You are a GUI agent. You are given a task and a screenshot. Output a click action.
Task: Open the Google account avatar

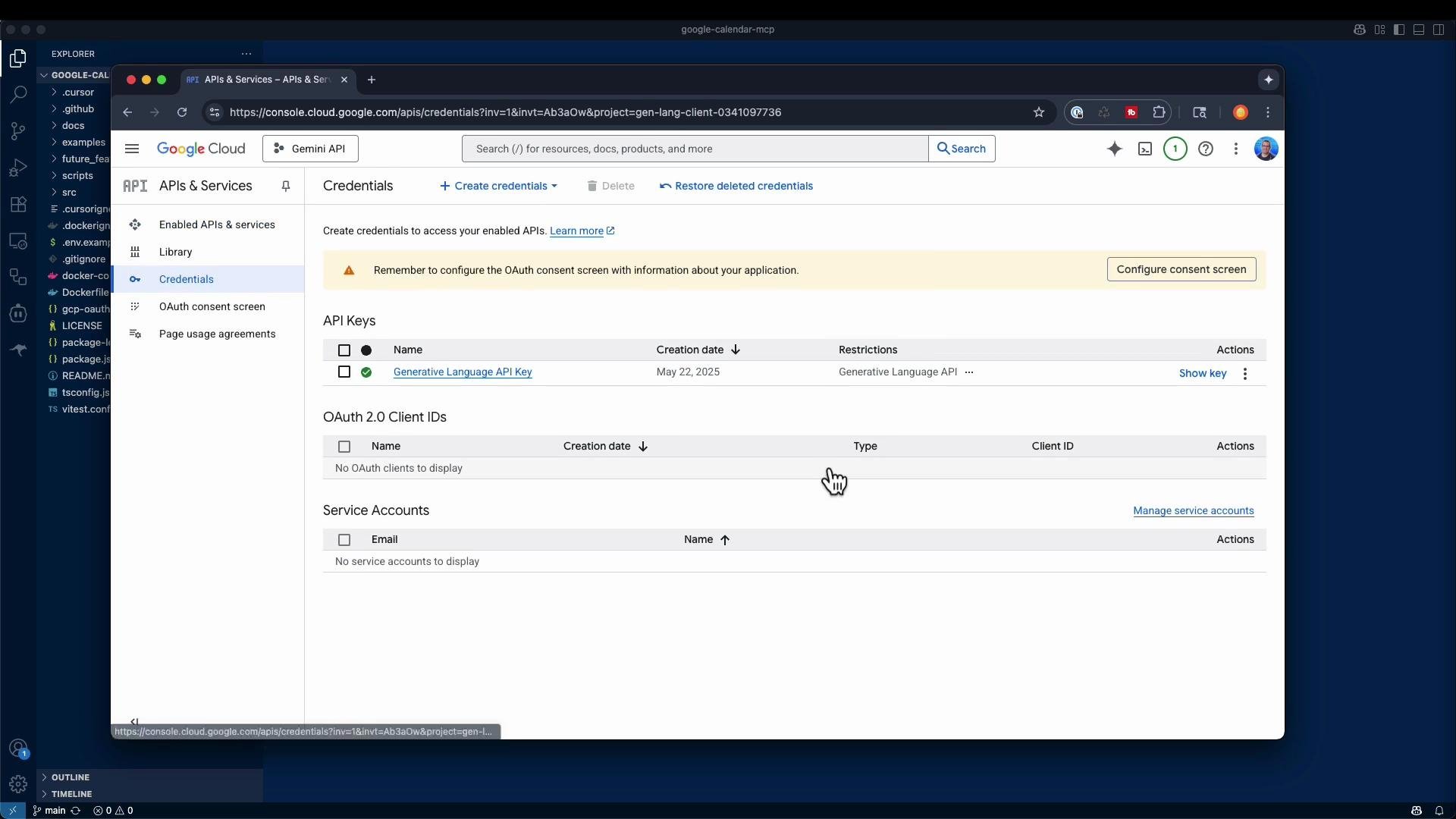[x=1266, y=149]
